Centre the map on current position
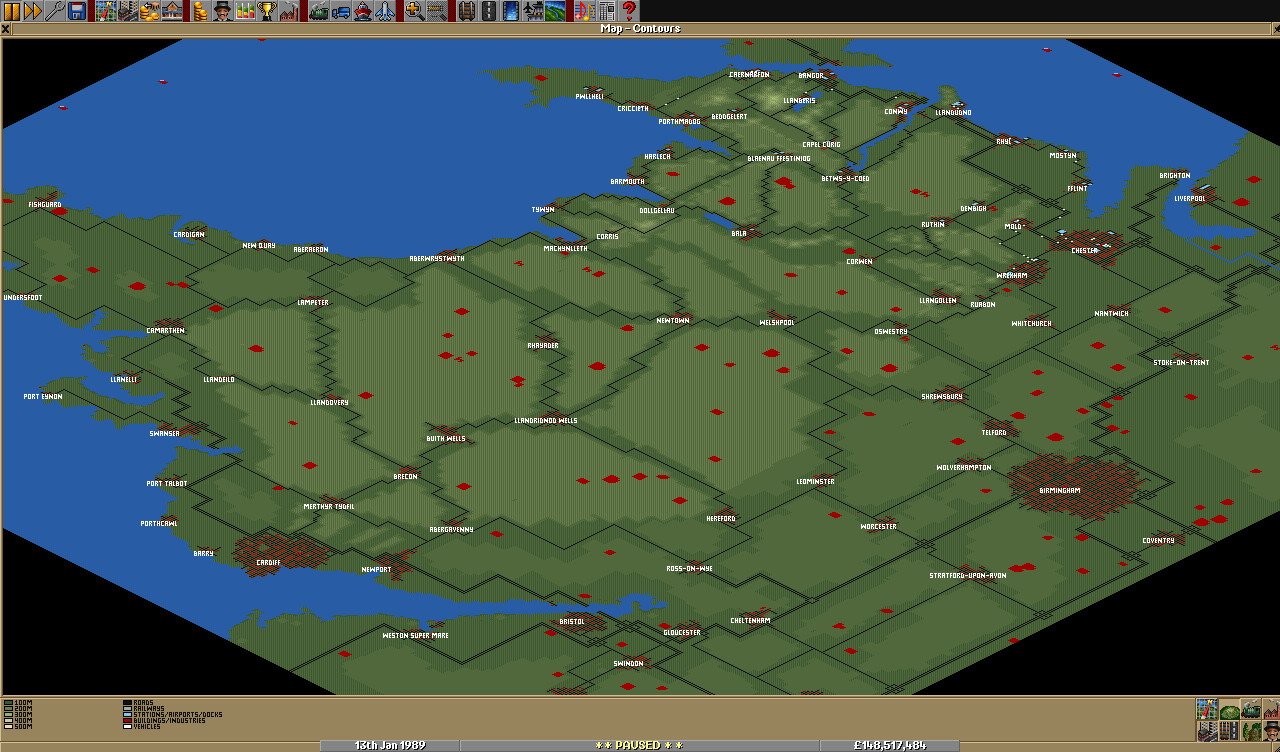The height and width of the screenshot is (752, 1280). 1207,709
